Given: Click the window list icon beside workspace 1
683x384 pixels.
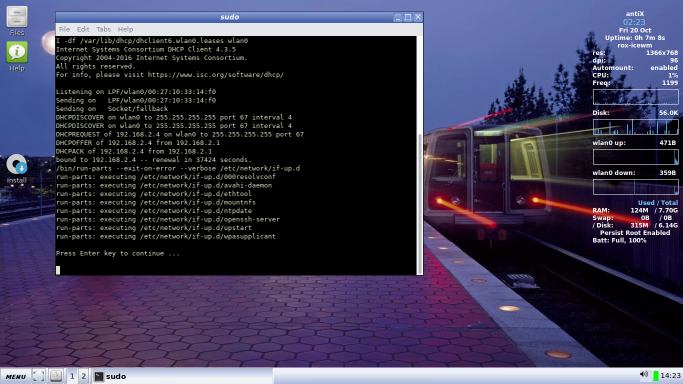Looking at the screenshot, I should coord(56,376).
